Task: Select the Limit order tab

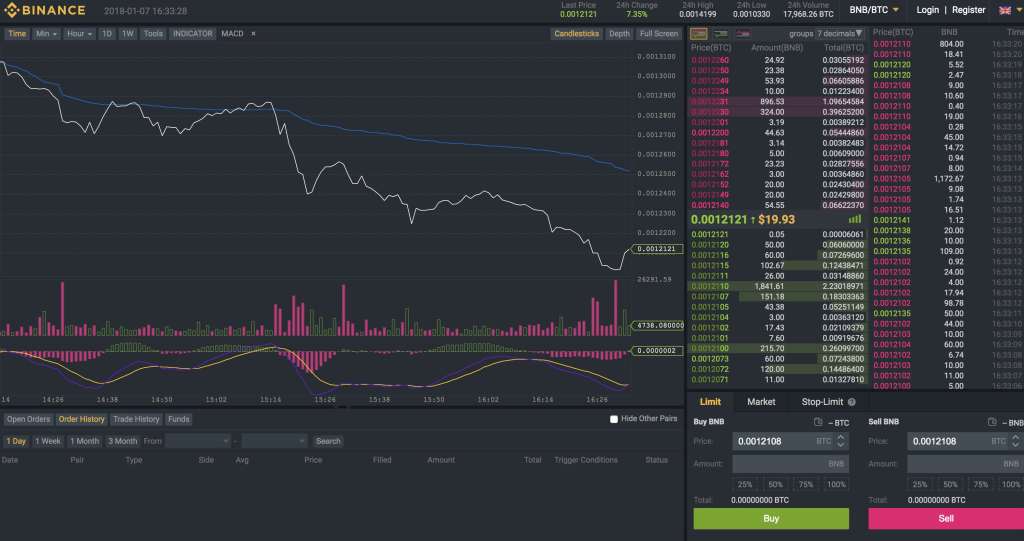Action: [711, 402]
